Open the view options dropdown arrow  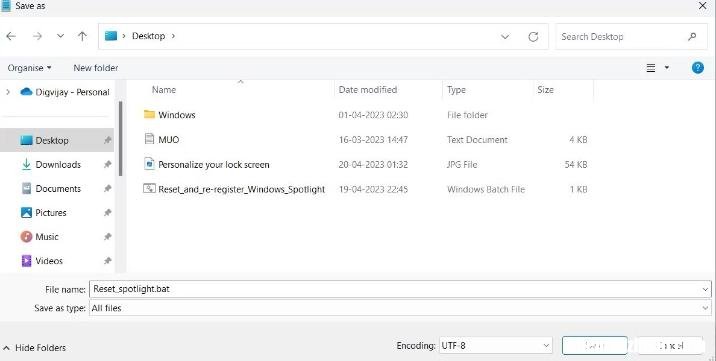coord(667,68)
